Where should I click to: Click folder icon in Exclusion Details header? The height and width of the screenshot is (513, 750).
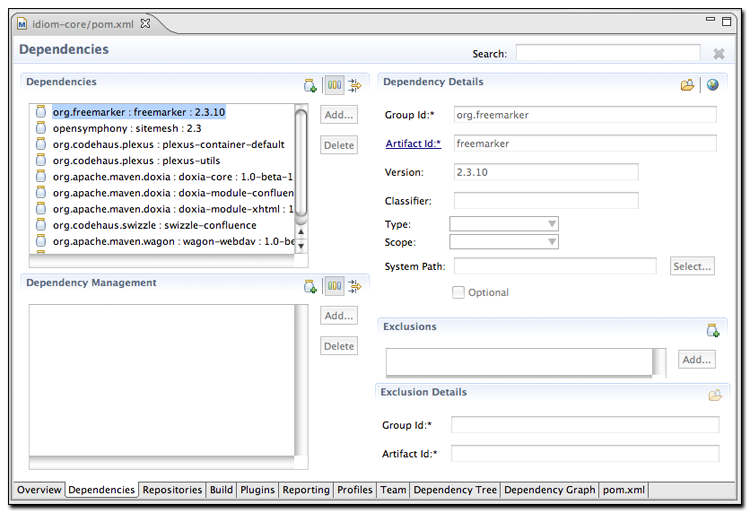pos(714,395)
